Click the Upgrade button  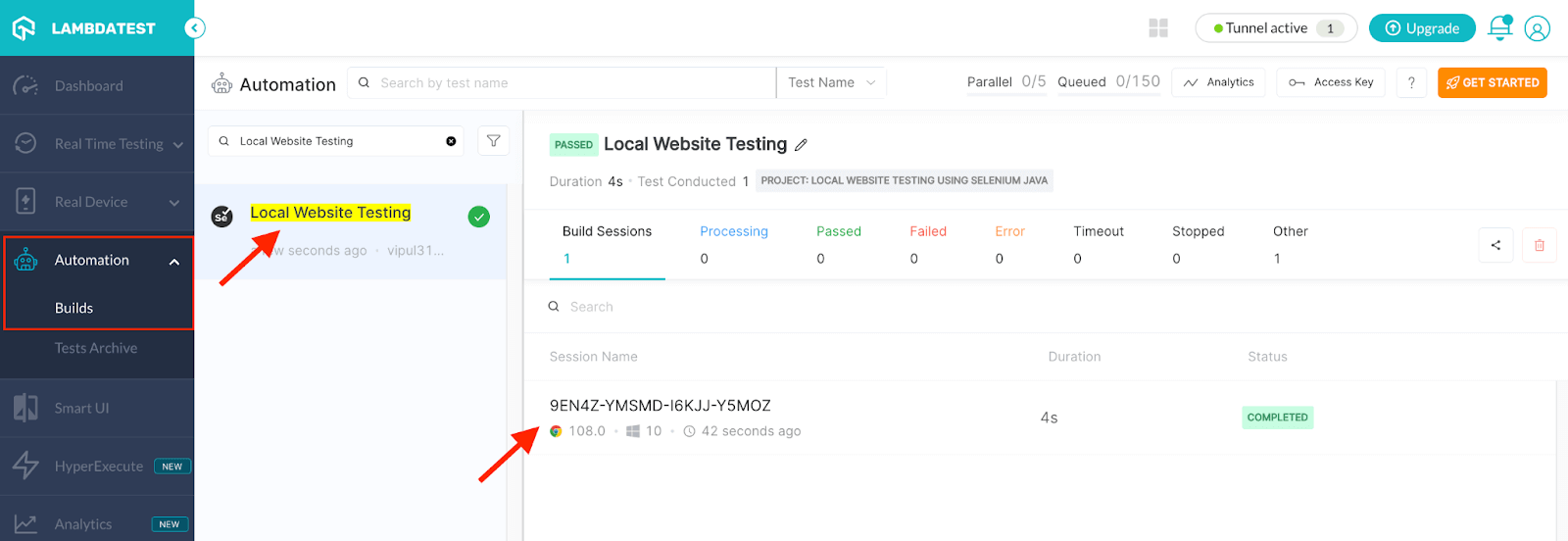1422,28
